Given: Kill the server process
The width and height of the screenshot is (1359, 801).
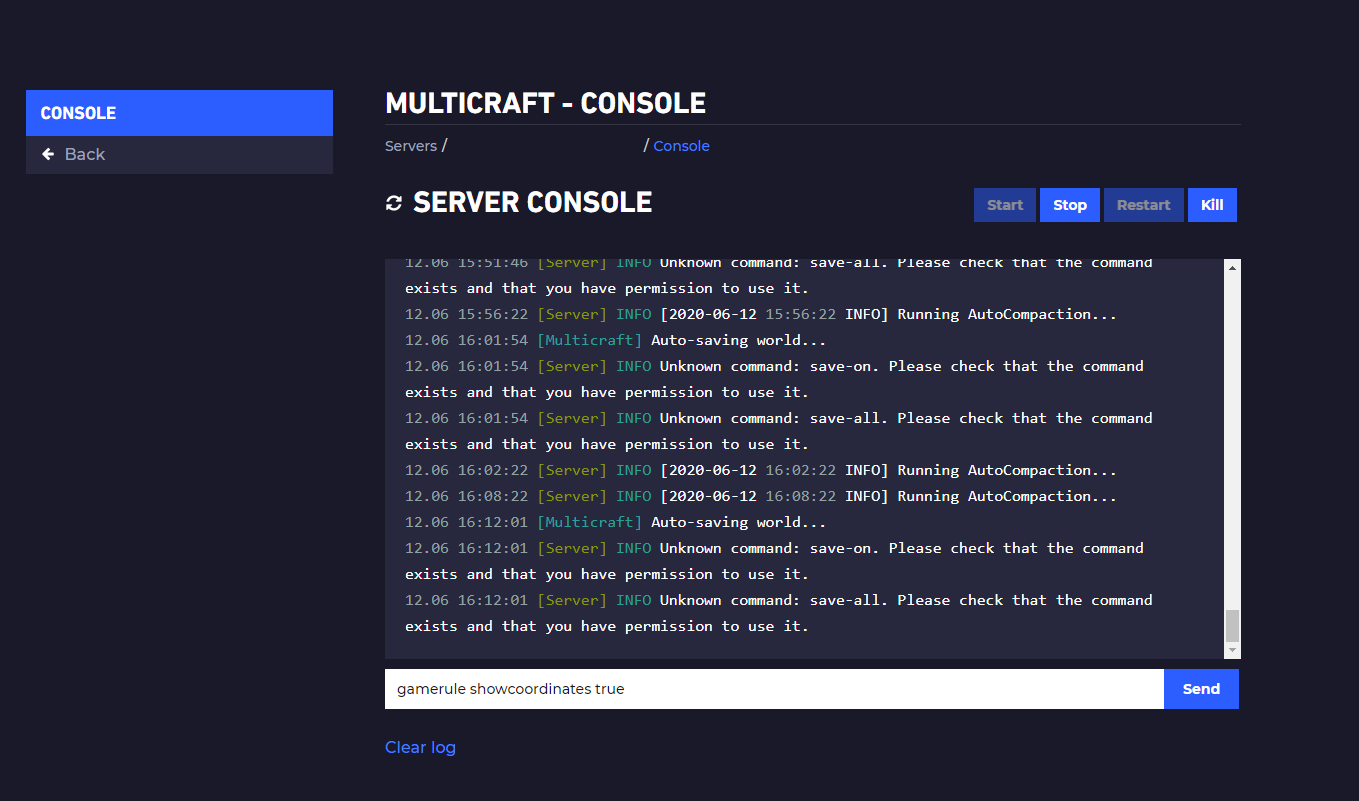Looking at the screenshot, I should pyautogui.click(x=1212, y=204).
